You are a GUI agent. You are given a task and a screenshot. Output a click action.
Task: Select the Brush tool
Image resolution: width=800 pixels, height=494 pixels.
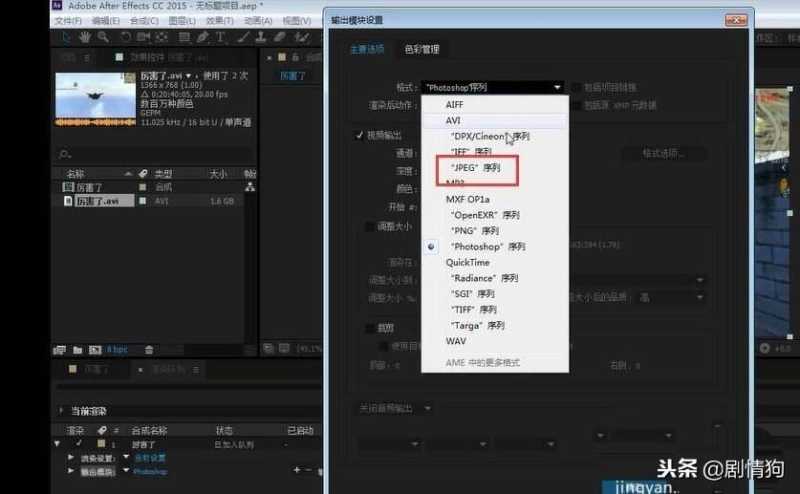pos(243,37)
